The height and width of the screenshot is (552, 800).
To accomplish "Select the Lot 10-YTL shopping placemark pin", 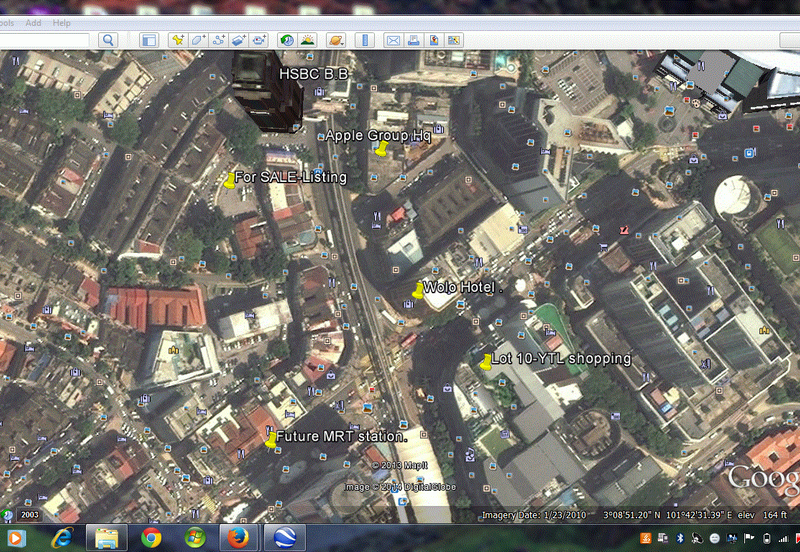I will 486,362.
